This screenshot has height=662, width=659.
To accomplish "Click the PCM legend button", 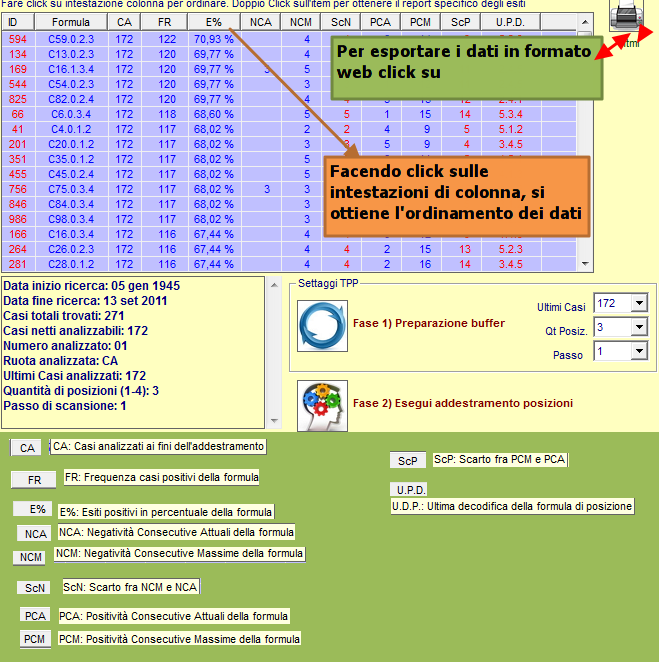I will (35, 639).
